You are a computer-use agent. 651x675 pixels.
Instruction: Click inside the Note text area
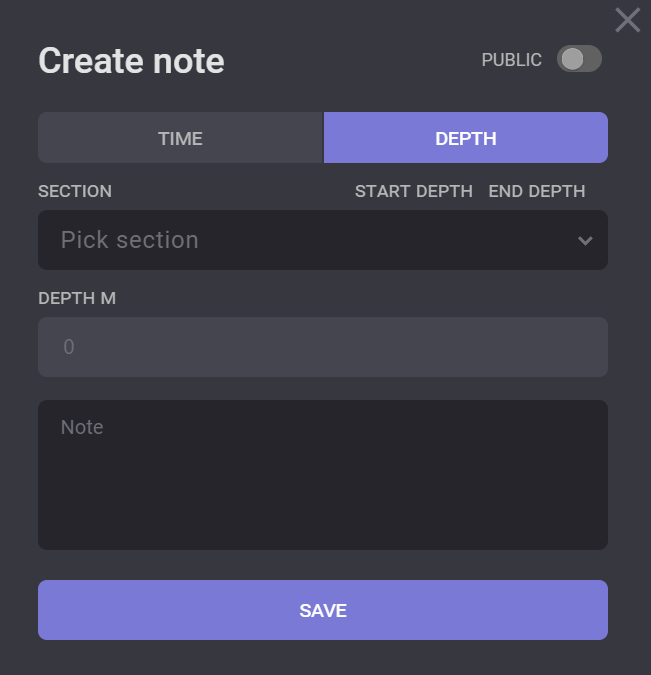(x=322, y=474)
